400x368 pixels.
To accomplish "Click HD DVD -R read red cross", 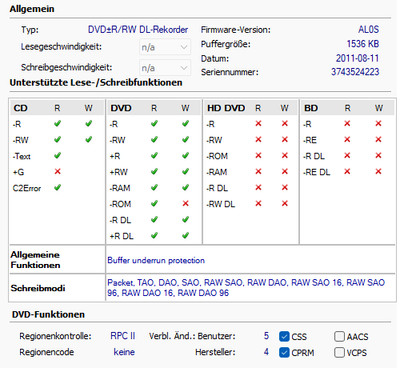I will [x=258, y=124].
